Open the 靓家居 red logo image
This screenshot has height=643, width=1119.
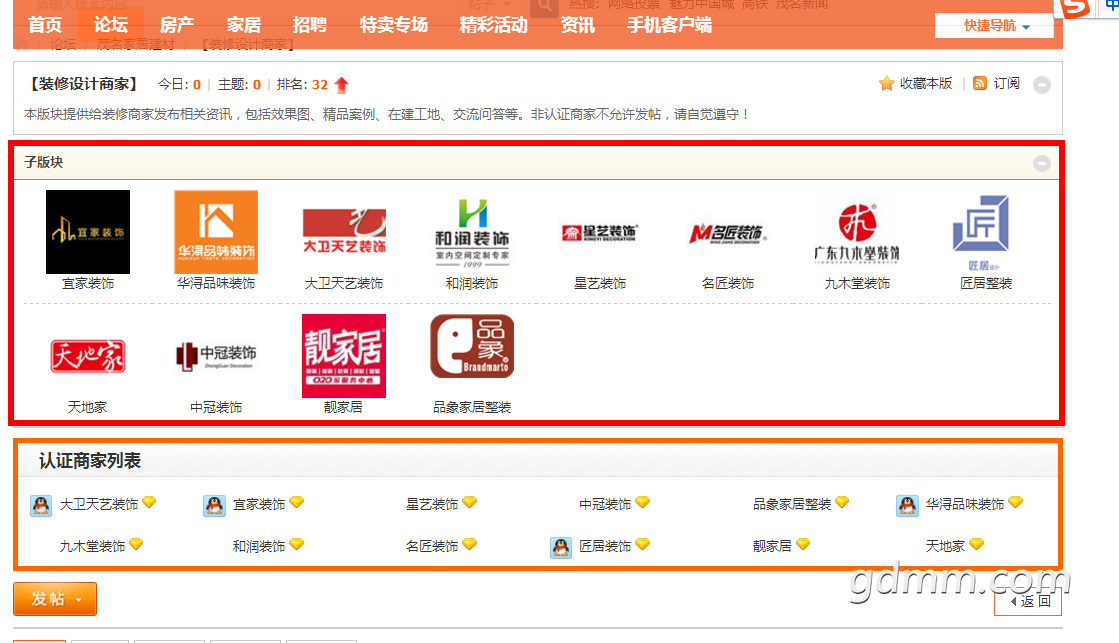[x=344, y=355]
